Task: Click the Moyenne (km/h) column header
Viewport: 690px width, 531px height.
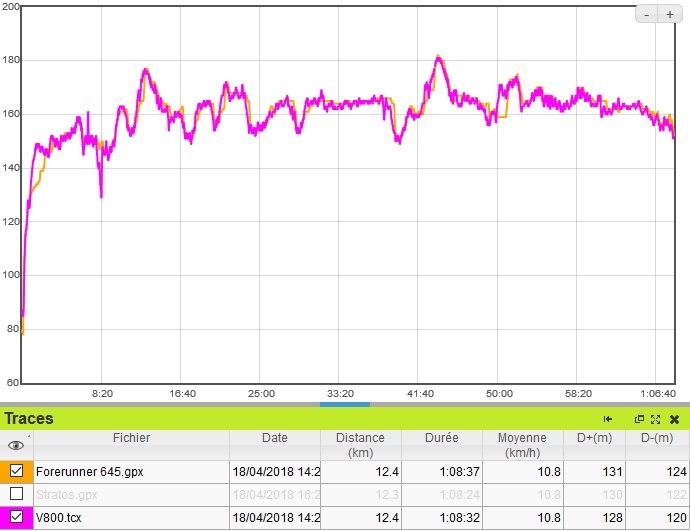Action: (522, 445)
